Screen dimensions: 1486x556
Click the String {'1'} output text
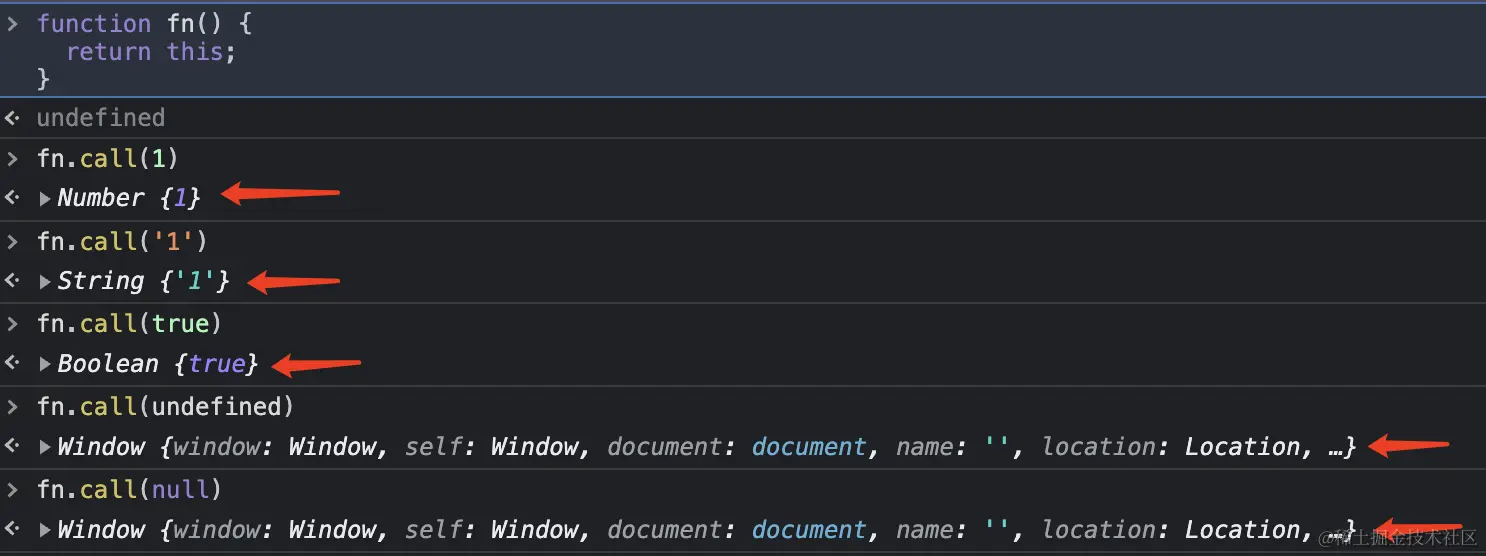pyautogui.click(x=143, y=281)
